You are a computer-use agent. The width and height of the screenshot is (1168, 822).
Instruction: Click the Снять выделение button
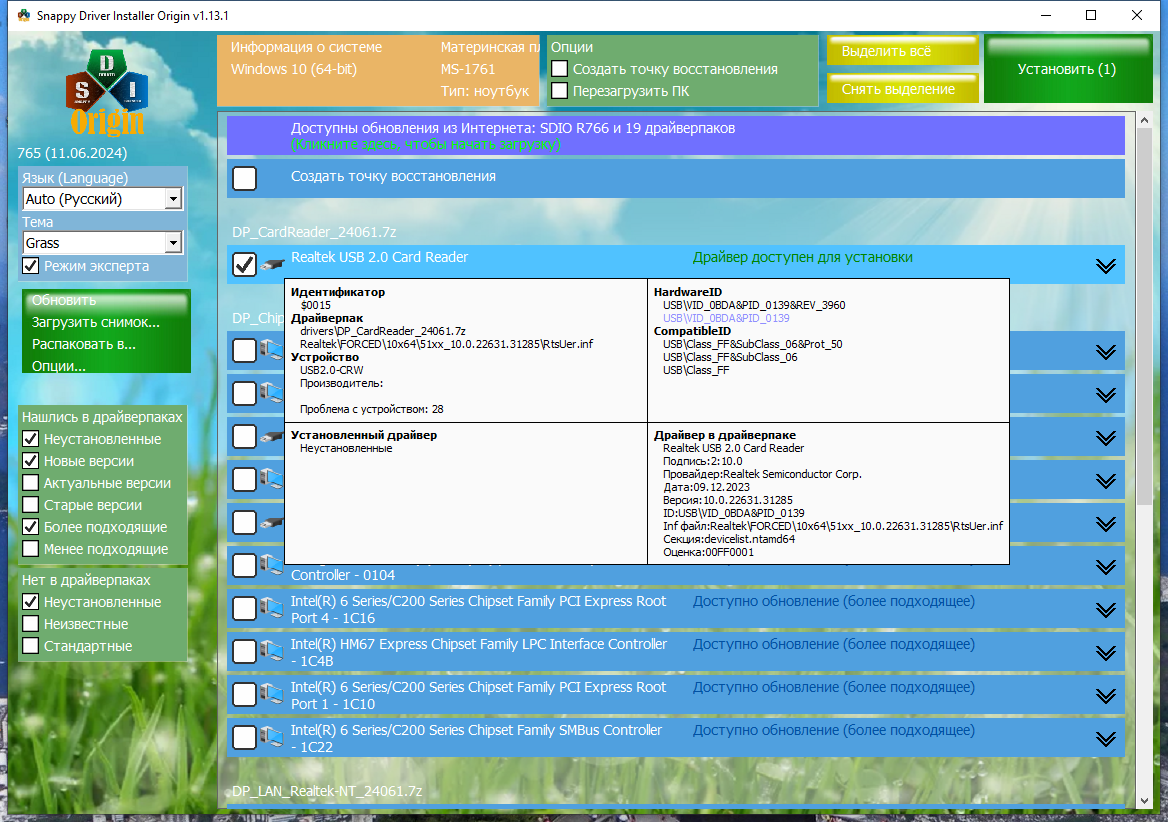click(x=902, y=89)
